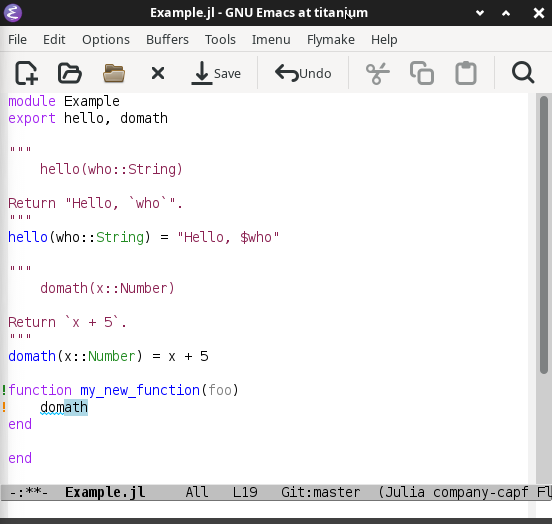Save the buffer using the Save toolbar button
552x524 pixels.
[x=216, y=73]
